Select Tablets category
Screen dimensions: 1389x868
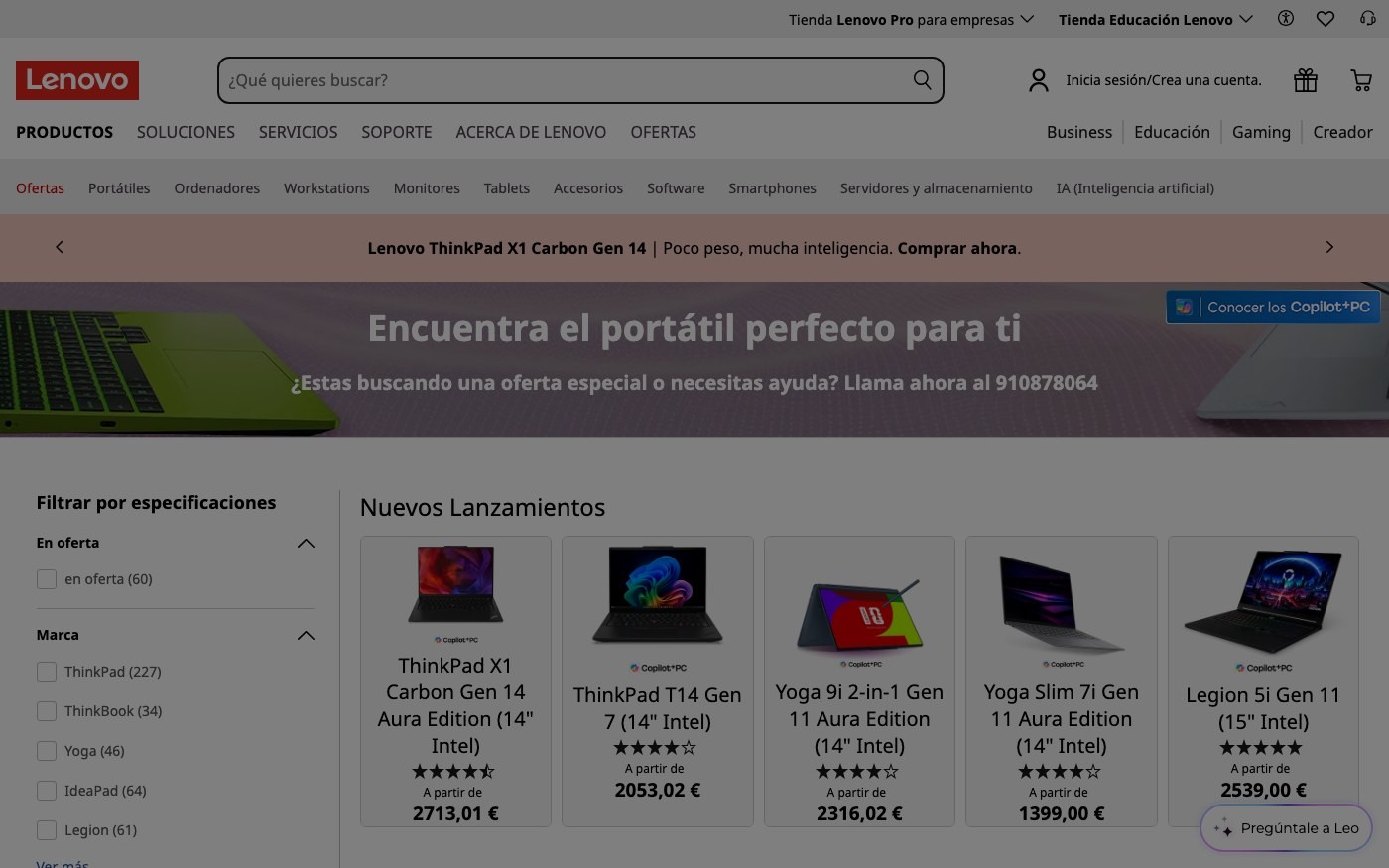[507, 188]
